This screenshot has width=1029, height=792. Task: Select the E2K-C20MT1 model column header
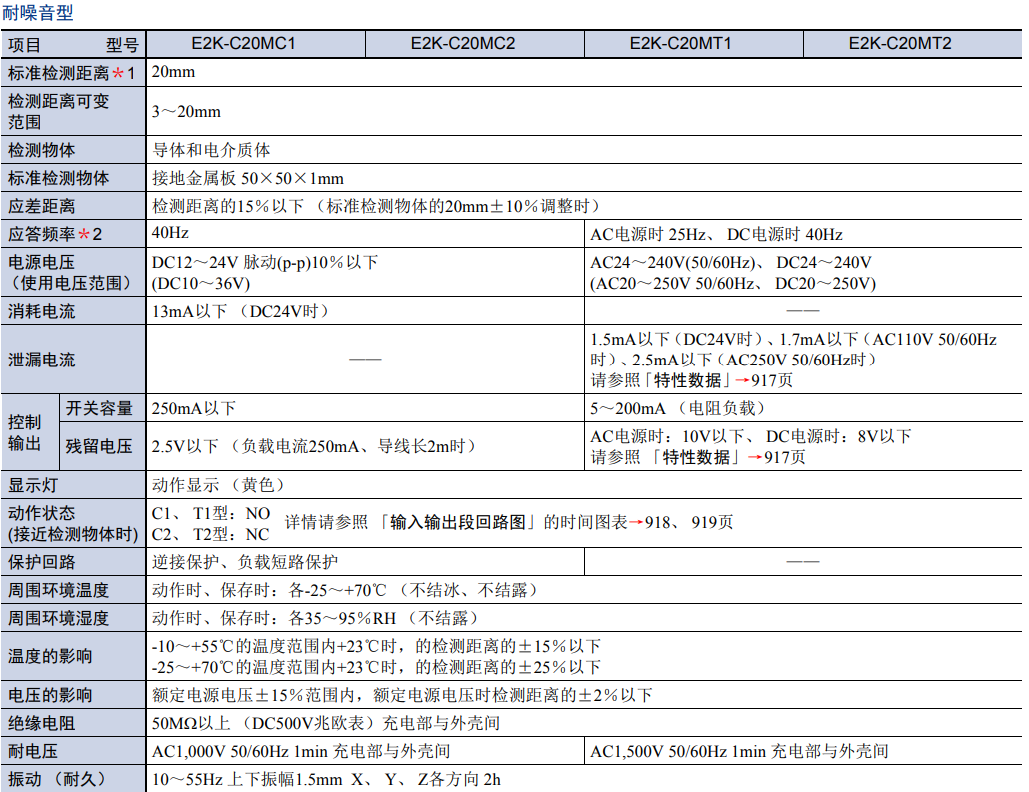pyautogui.click(x=681, y=43)
